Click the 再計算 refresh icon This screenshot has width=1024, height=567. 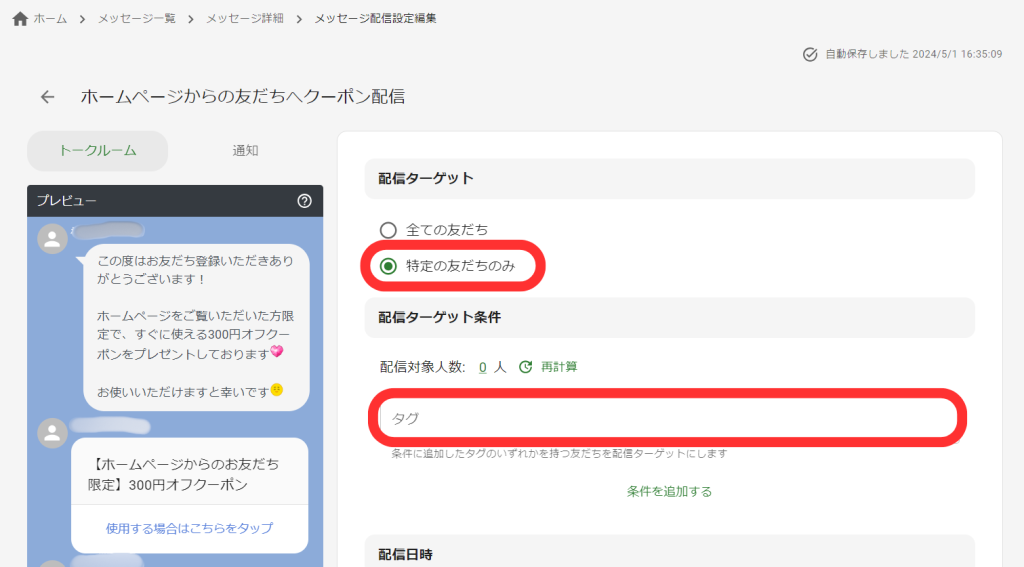click(526, 367)
